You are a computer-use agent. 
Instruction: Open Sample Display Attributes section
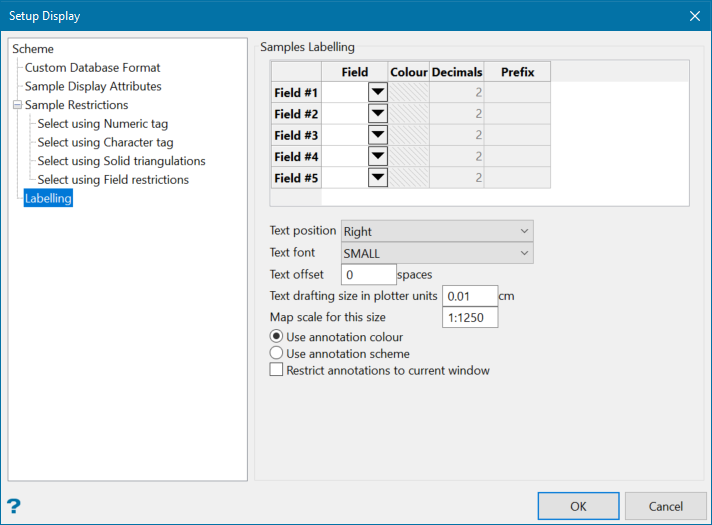[93, 86]
